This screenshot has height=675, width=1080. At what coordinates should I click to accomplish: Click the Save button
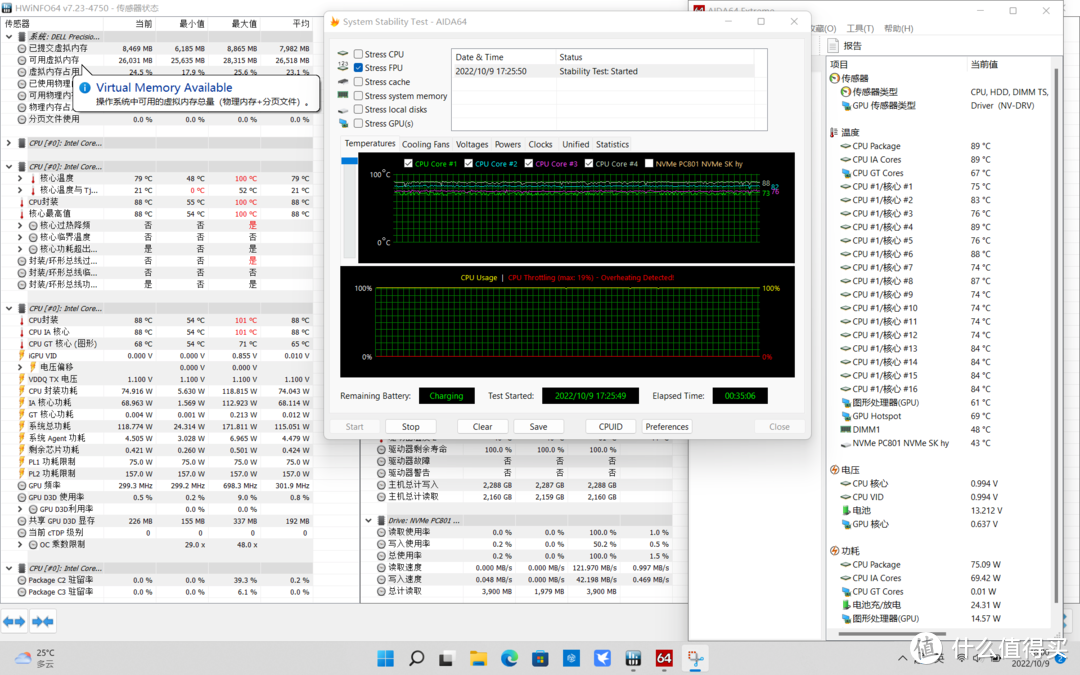(538, 426)
